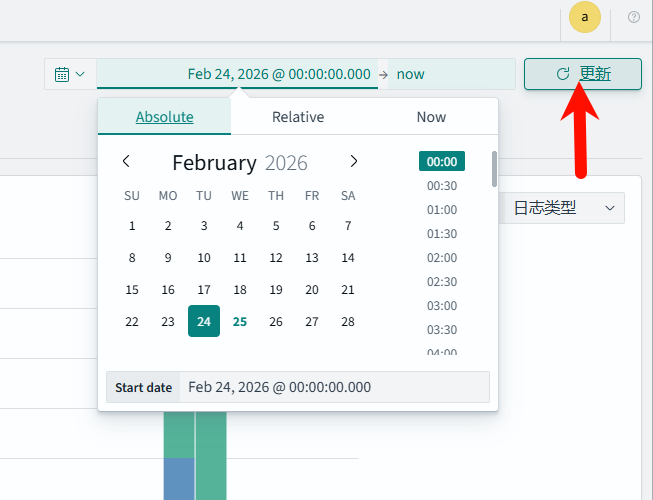This screenshot has width=653, height=500.
Task: Go to previous month with left chevron
Action: pos(126,162)
